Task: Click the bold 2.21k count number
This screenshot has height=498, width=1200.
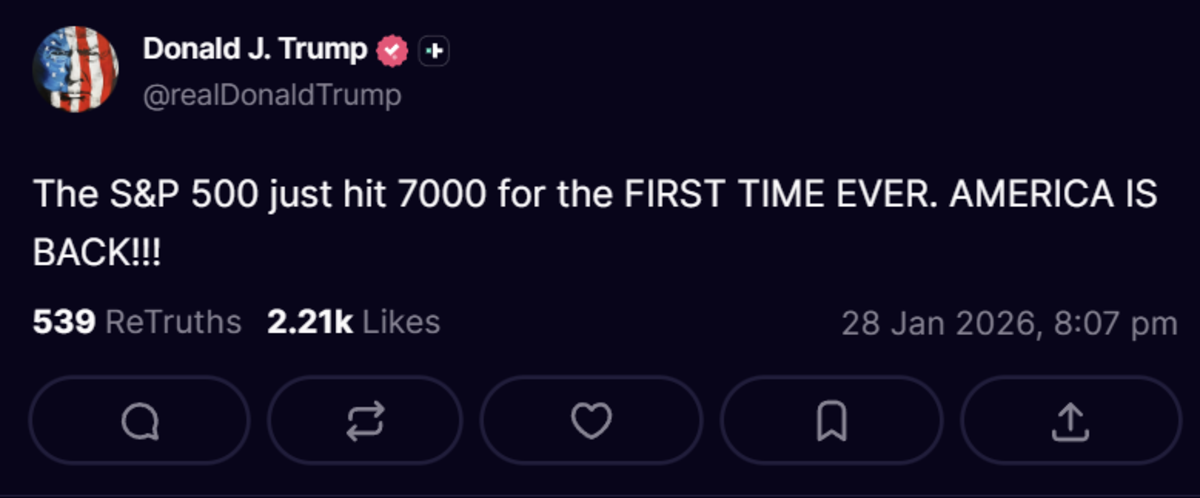Action: point(310,322)
